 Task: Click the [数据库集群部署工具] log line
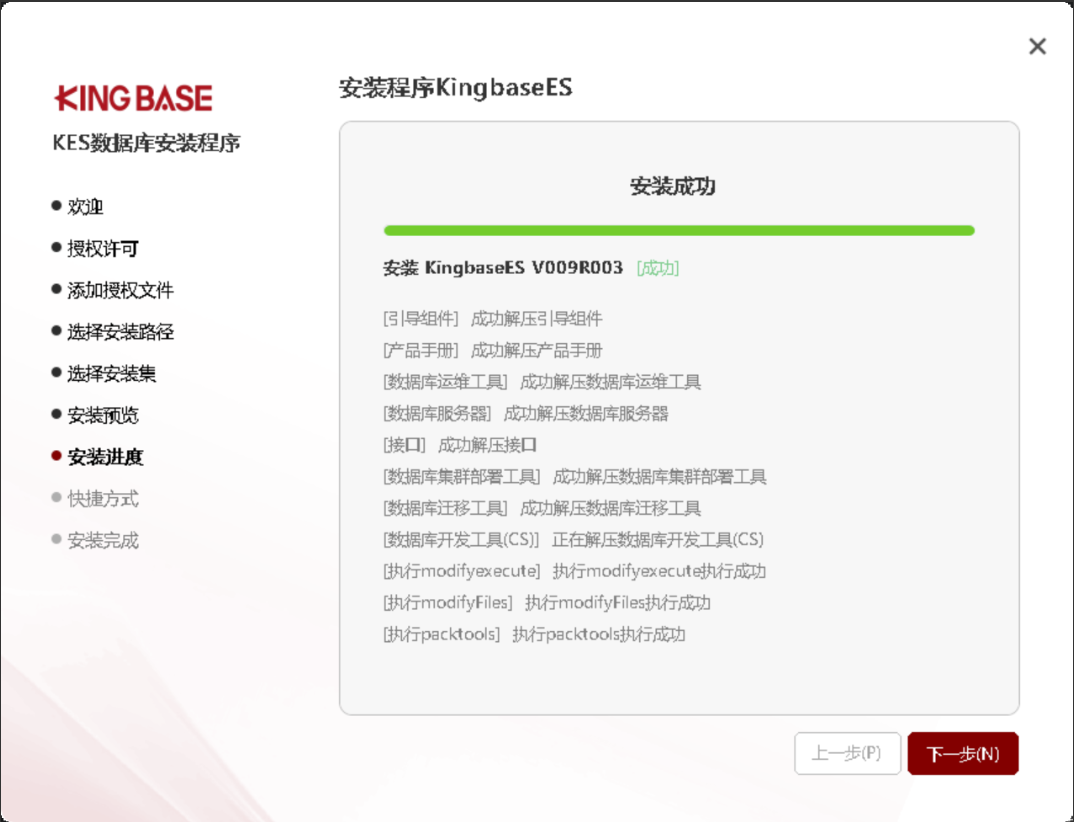click(x=575, y=476)
